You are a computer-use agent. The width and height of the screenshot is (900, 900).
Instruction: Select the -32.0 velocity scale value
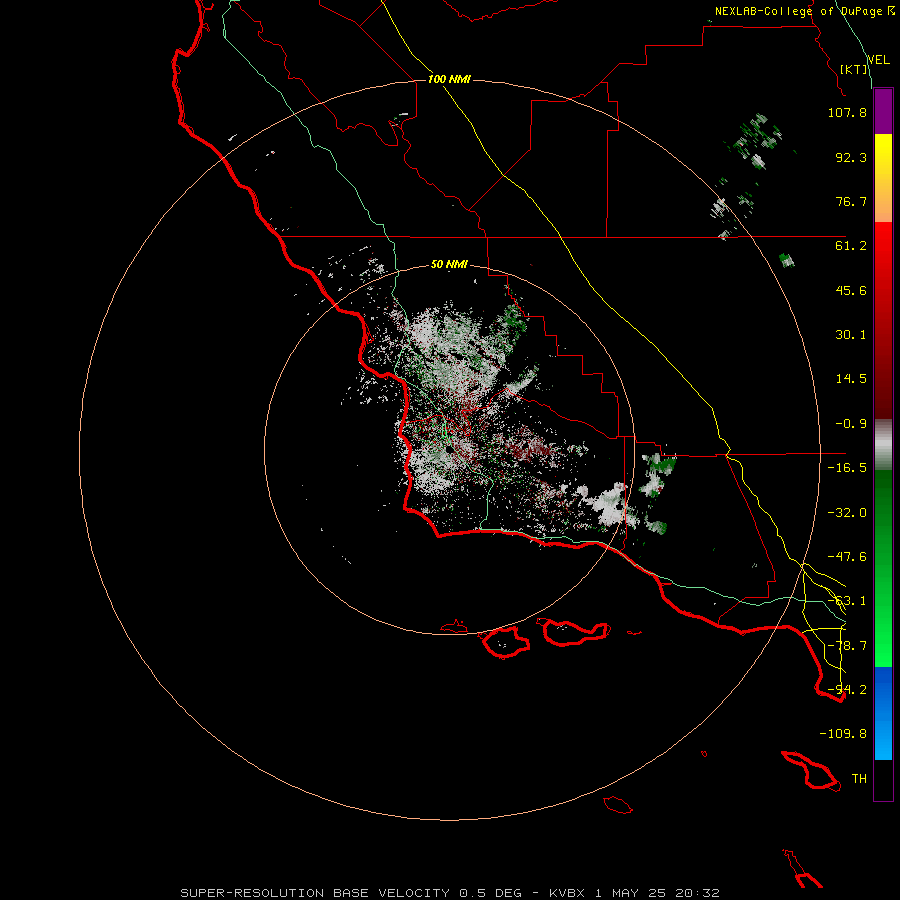[847, 513]
